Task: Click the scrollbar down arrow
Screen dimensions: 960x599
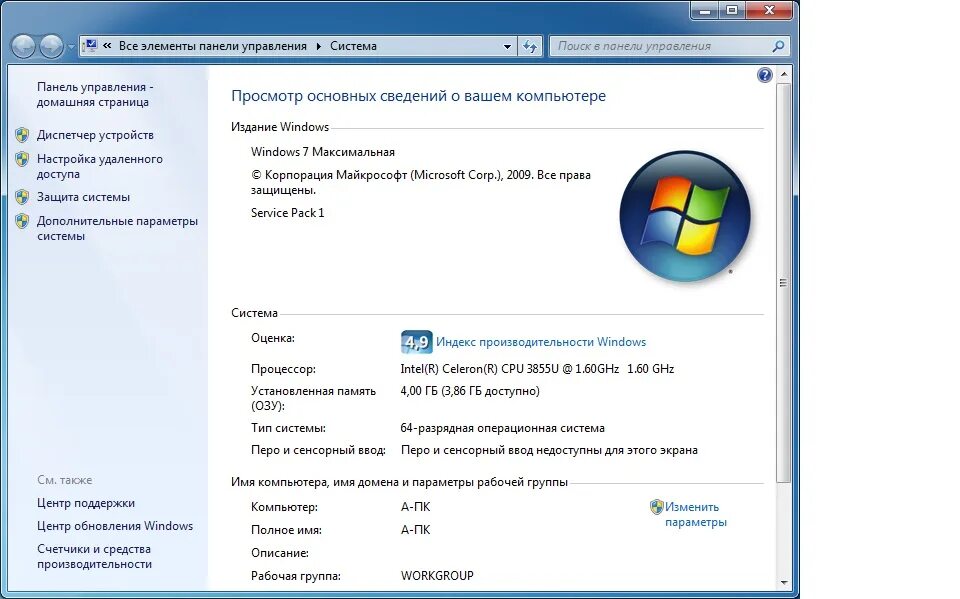Action: [x=784, y=582]
